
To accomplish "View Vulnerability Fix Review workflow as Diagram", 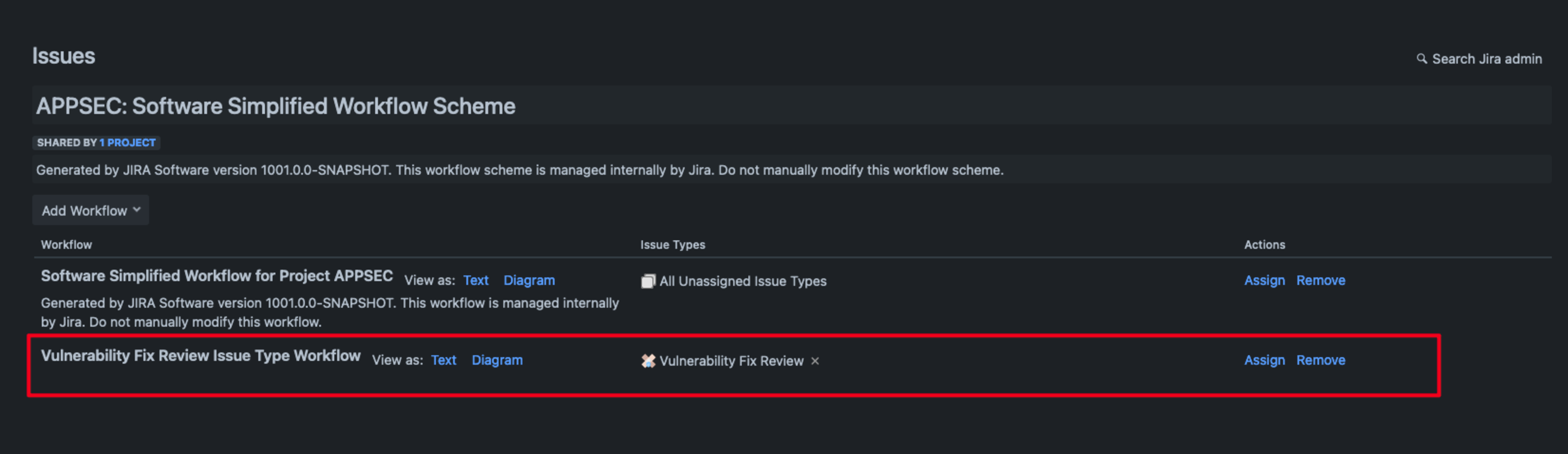I will [497, 361].
